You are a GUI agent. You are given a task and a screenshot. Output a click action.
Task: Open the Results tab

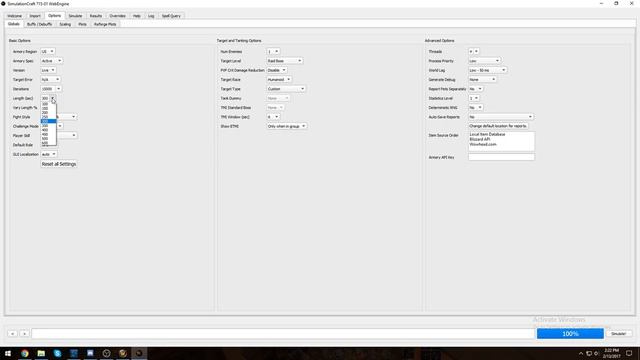(96, 16)
